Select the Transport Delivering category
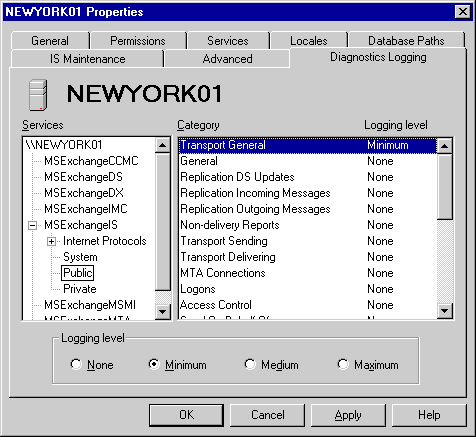476x437 pixels. tap(308, 257)
